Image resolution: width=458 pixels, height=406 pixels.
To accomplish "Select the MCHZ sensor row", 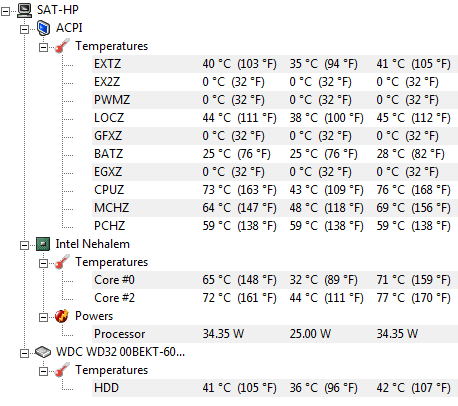I will (275, 208).
